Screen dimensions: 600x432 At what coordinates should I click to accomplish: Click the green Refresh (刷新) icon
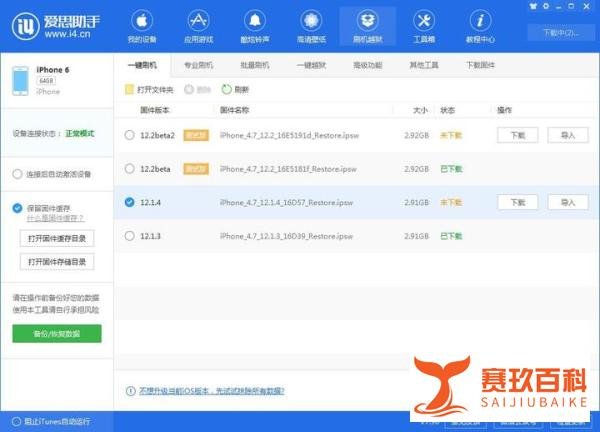227,89
